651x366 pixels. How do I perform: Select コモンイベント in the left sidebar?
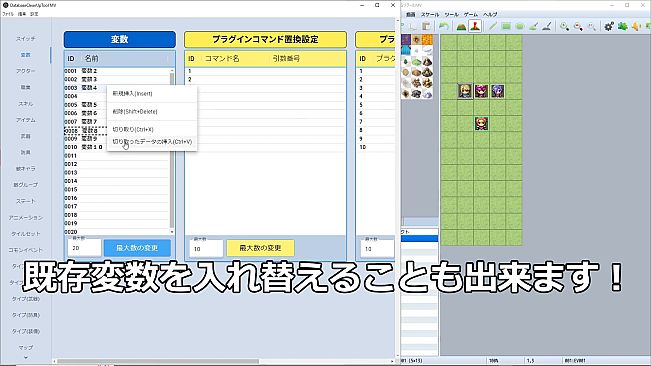point(25,250)
